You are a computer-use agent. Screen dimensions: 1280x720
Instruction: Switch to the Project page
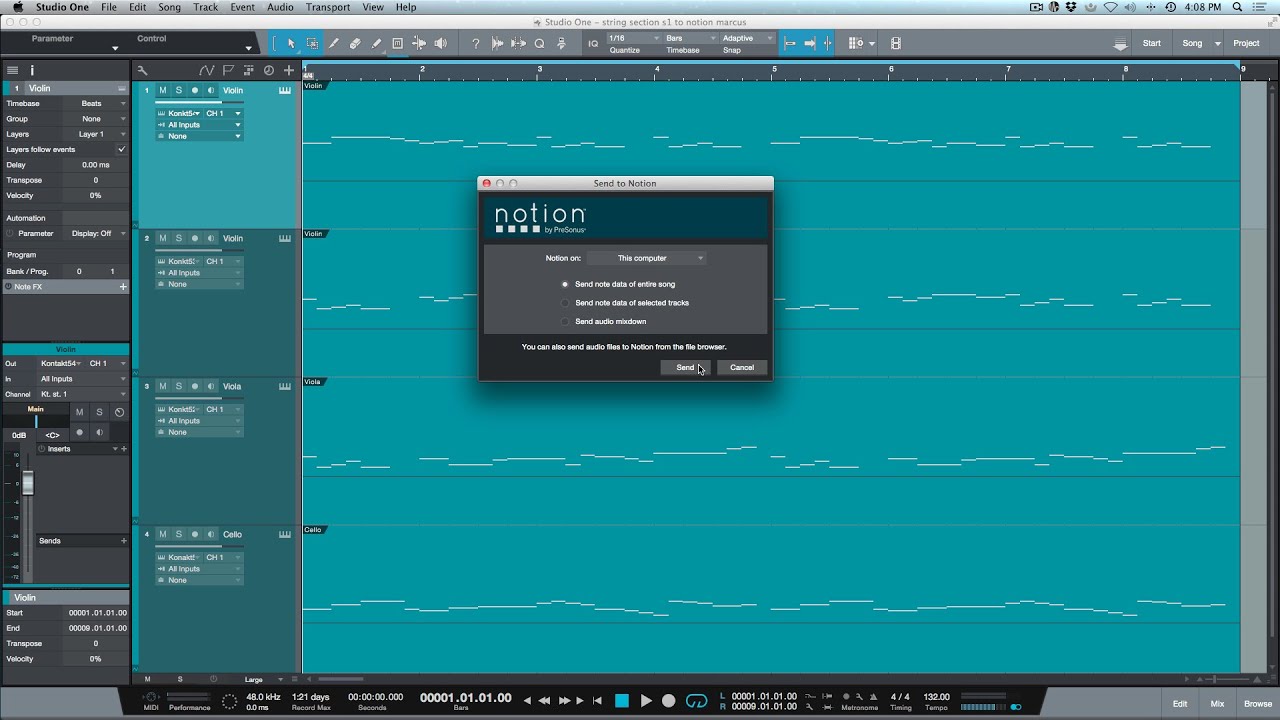click(1246, 43)
